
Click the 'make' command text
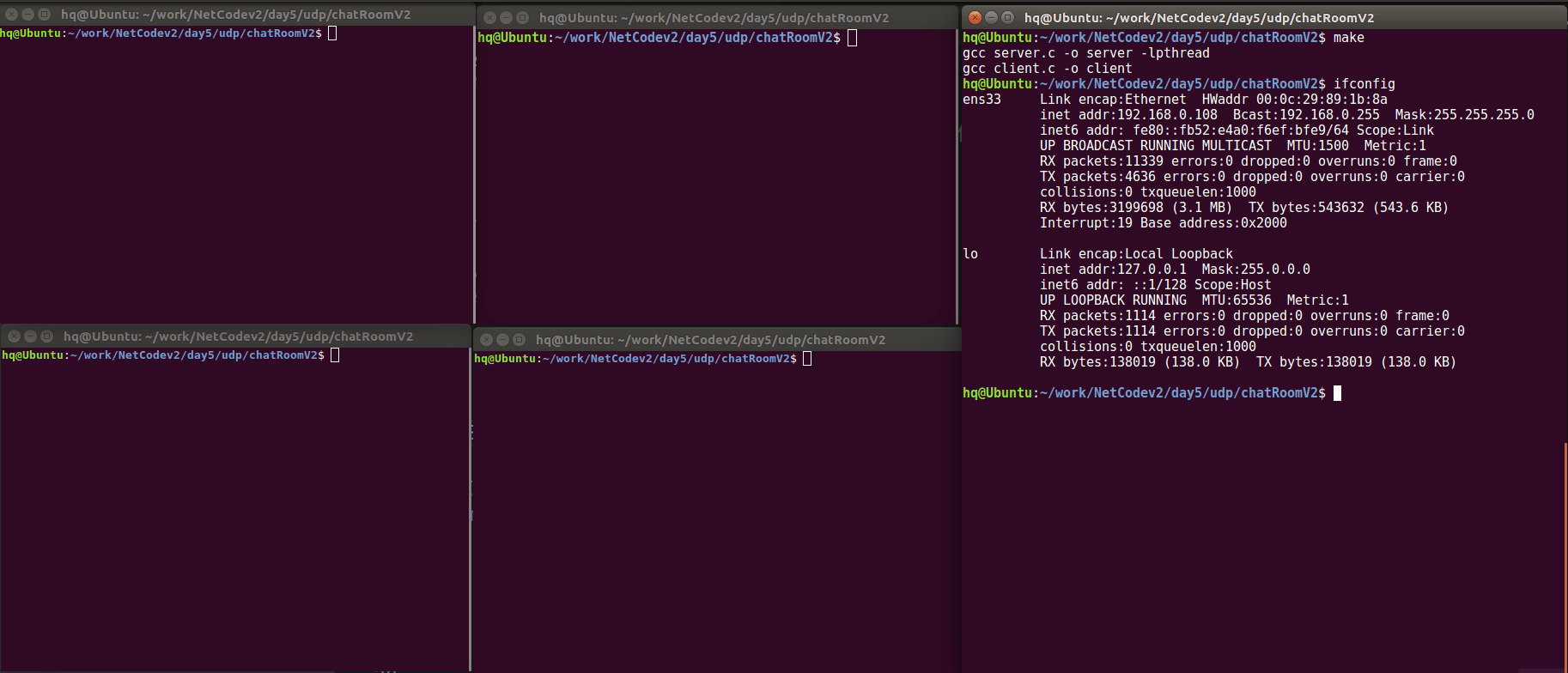1349,38
